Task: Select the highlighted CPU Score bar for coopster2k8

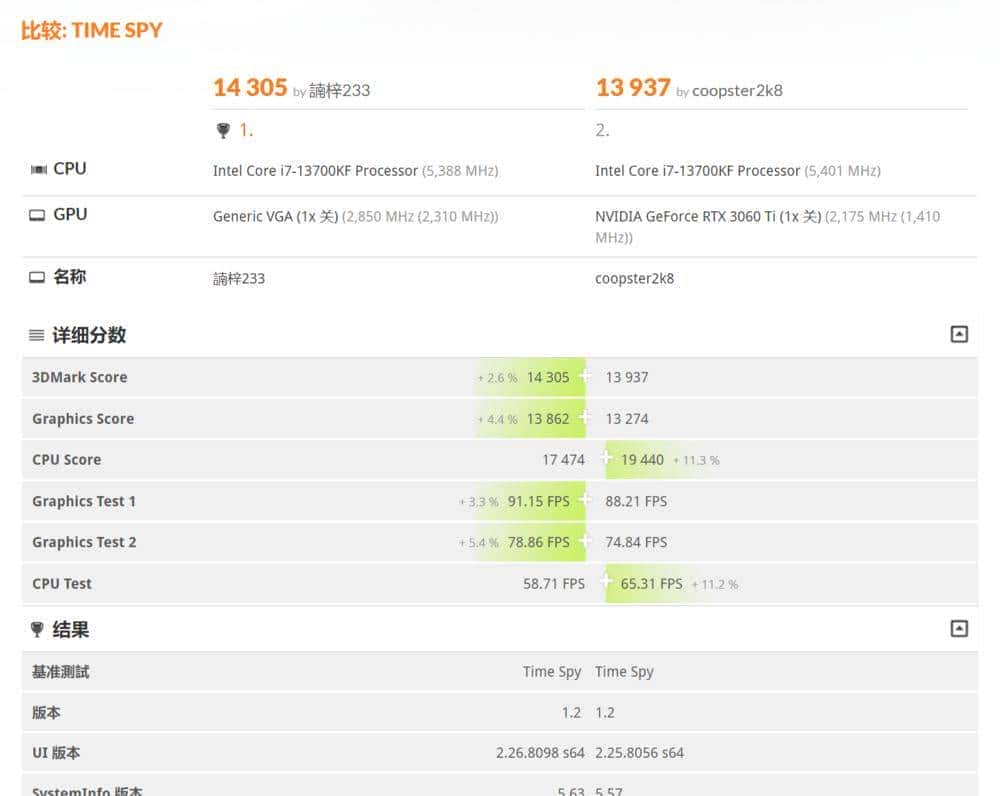Action: click(643, 459)
